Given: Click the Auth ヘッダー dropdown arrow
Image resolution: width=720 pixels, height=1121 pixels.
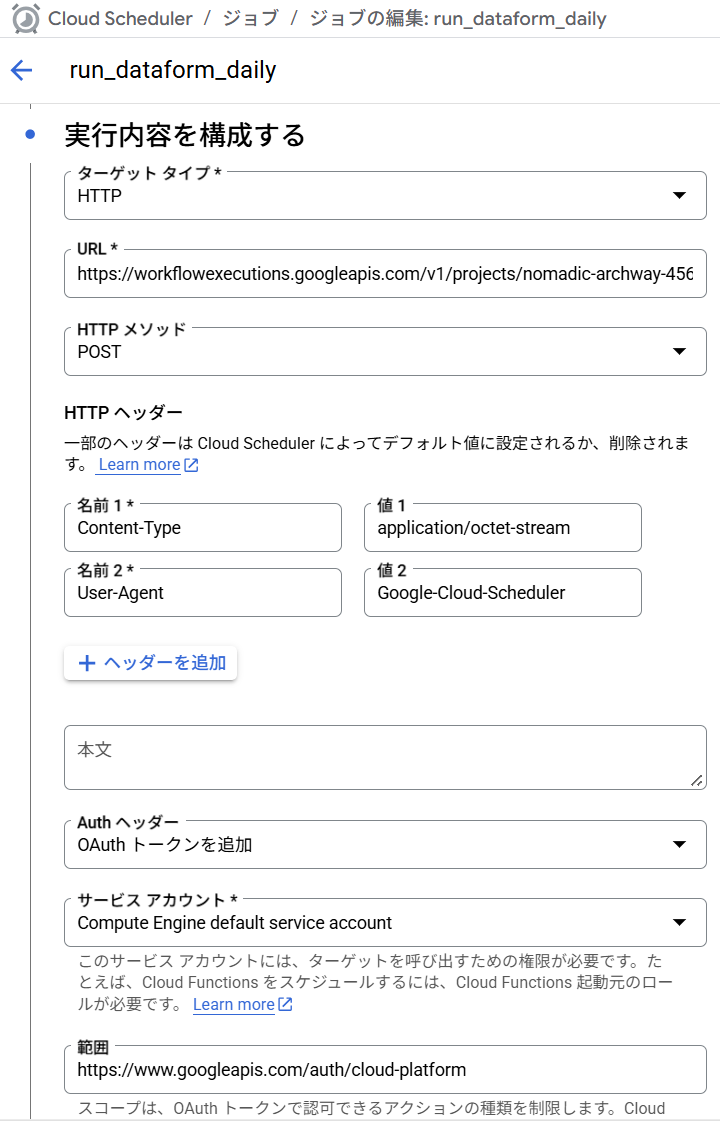Looking at the screenshot, I should pyautogui.click(x=679, y=844).
